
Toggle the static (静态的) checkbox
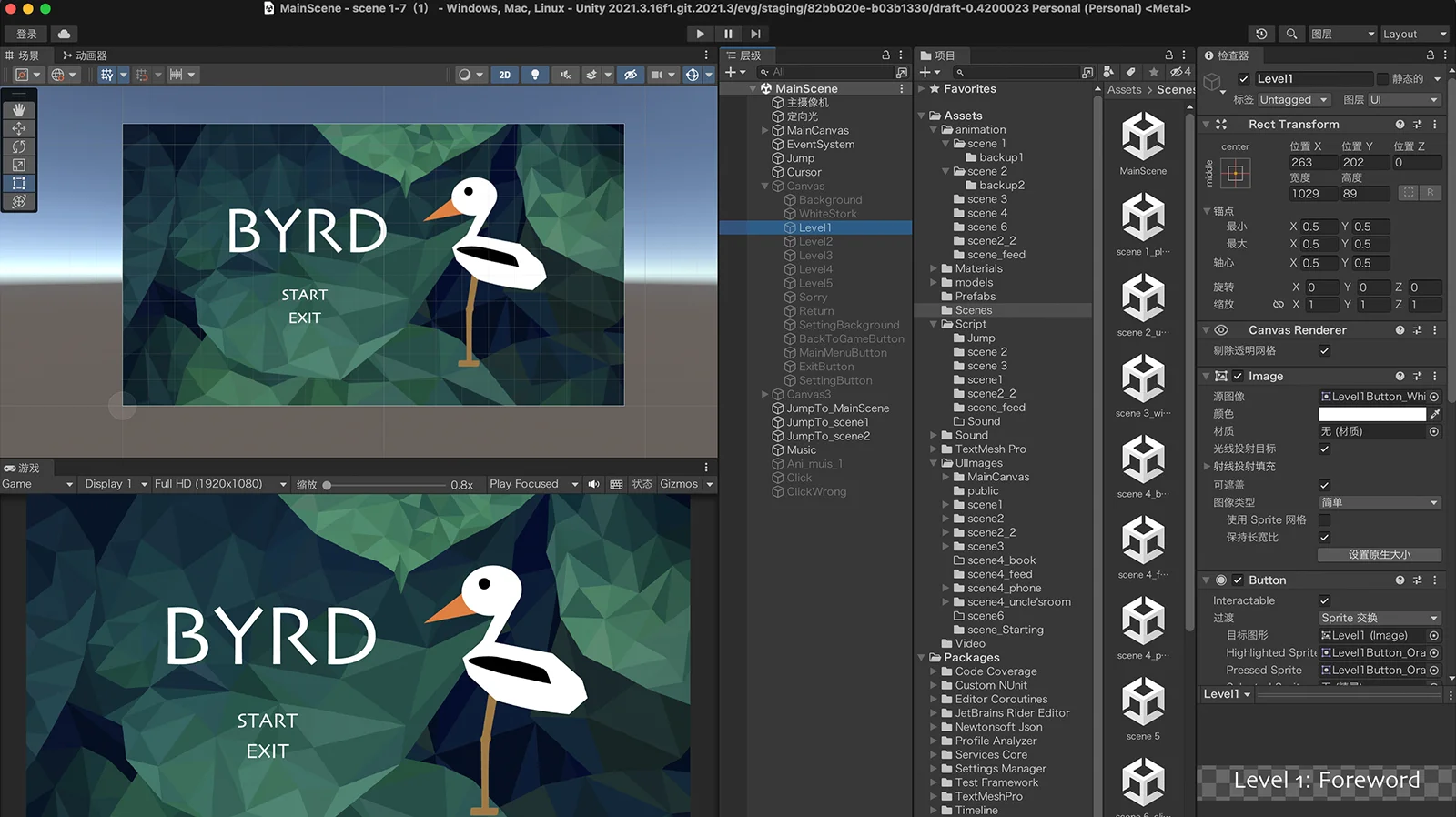[1382, 79]
